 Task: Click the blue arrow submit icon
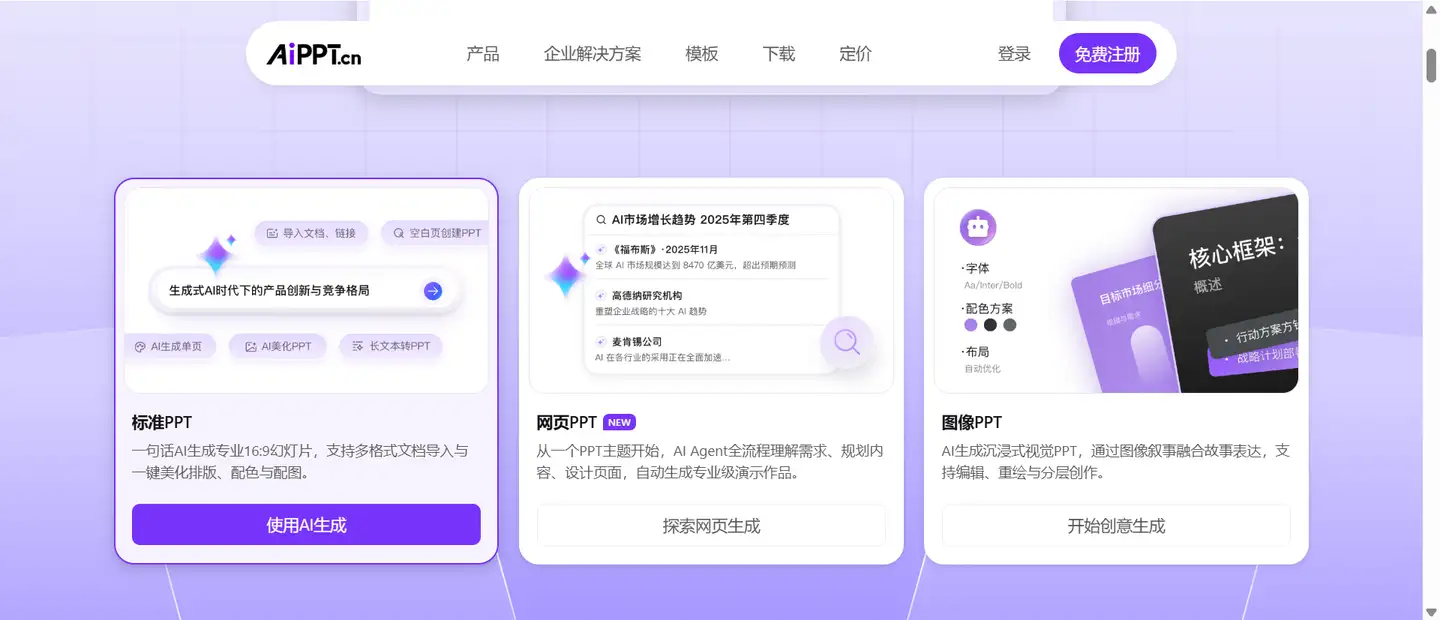433,291
